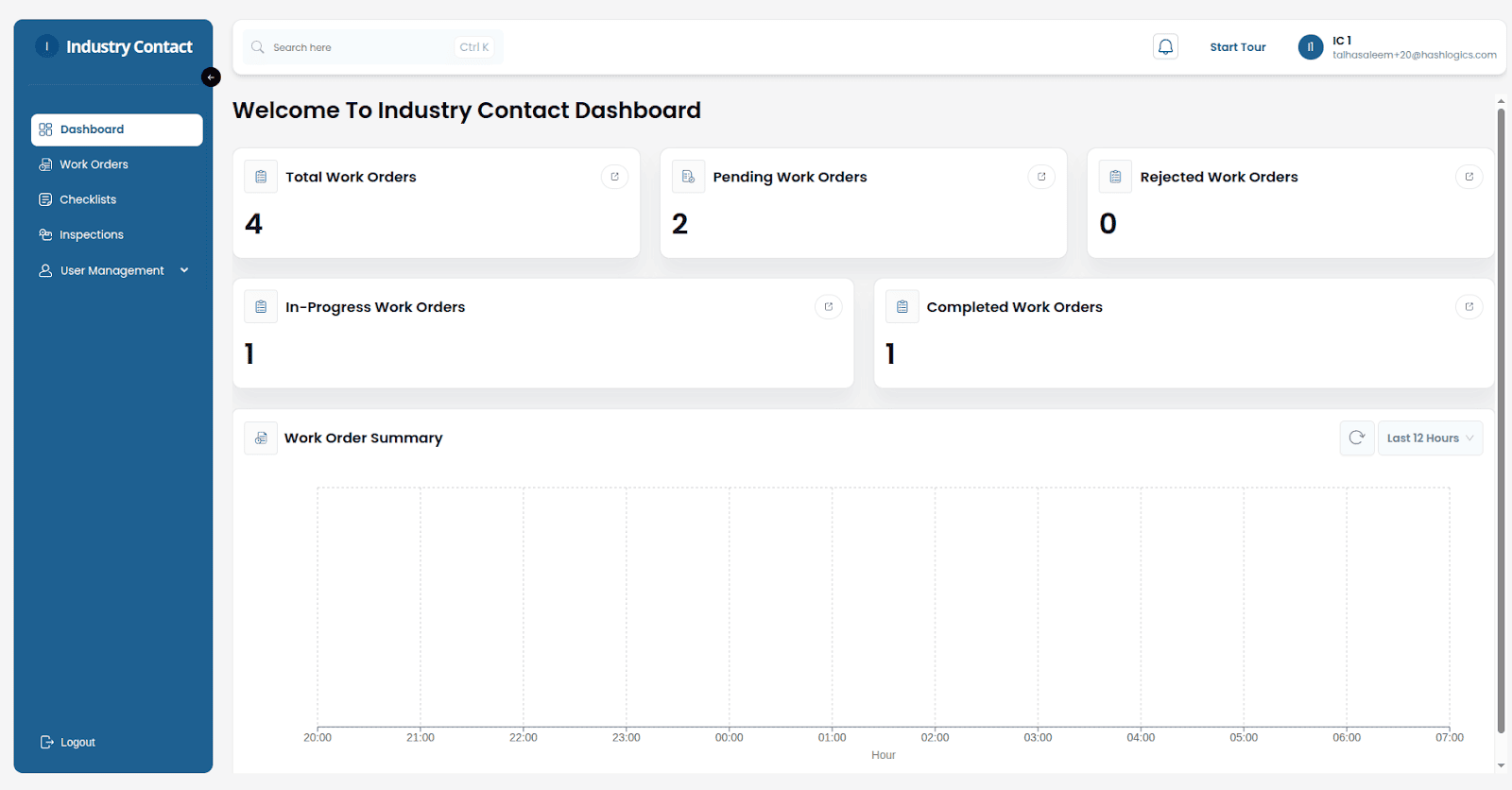Click the Rejected Work Orders clipboard icon
Image resolution: width=1512 pixels, height=790 pixels.
pos(1115,177)
